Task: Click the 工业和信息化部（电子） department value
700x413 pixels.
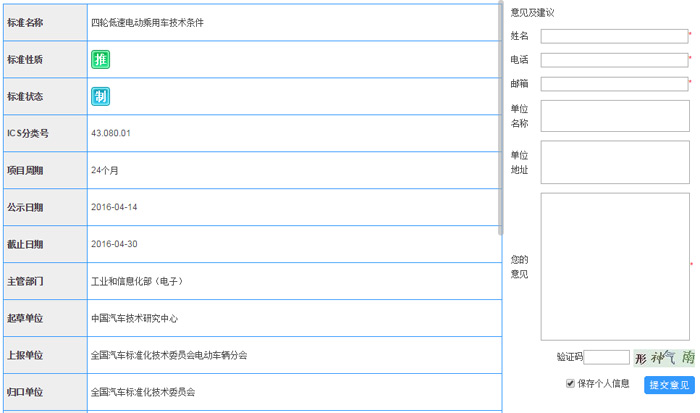Action: coord(137,282)
